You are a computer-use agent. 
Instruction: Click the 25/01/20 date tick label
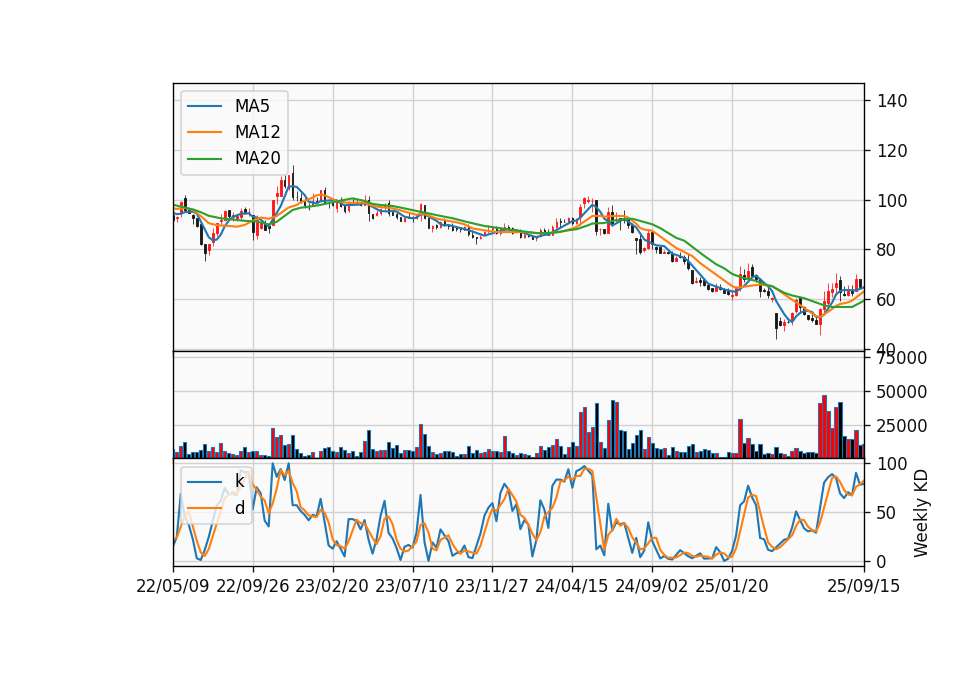click(x=732, y=586)
